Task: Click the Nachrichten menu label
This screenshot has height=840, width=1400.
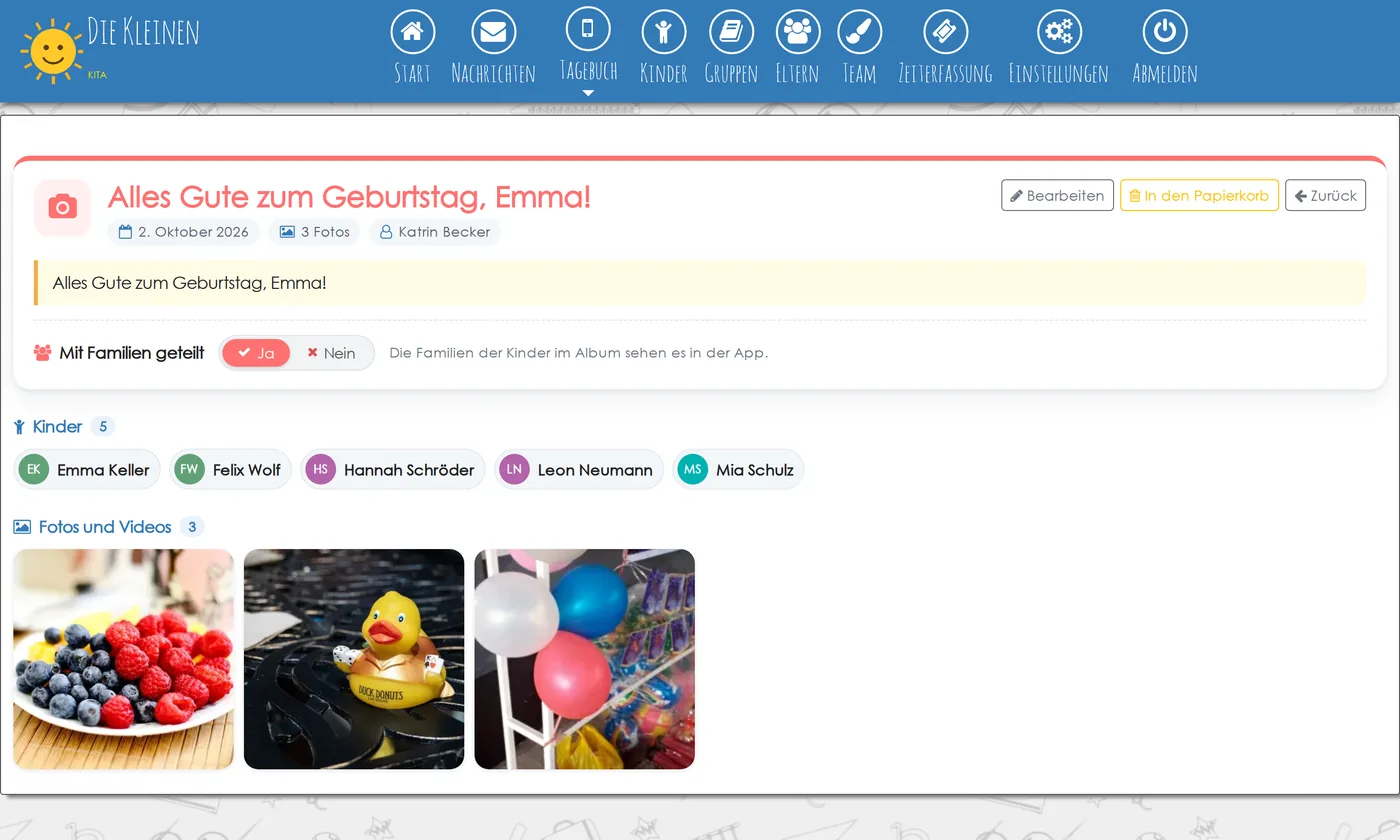Action: (x=493, y=73)
